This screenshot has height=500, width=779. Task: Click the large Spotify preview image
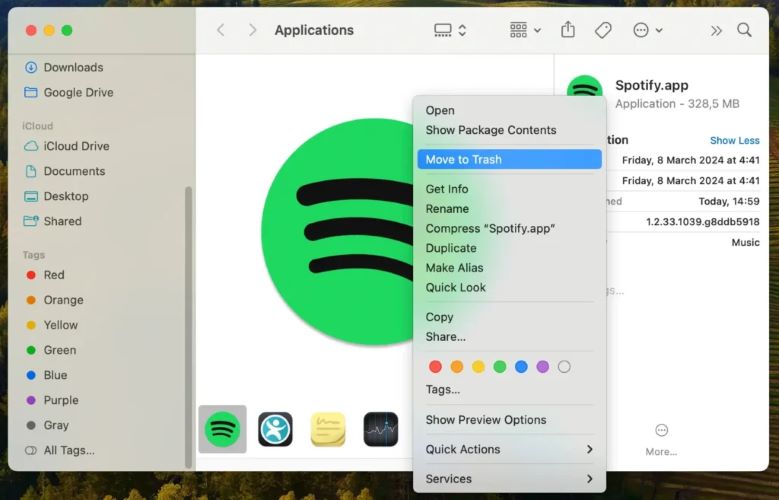[x=337, y=232]
